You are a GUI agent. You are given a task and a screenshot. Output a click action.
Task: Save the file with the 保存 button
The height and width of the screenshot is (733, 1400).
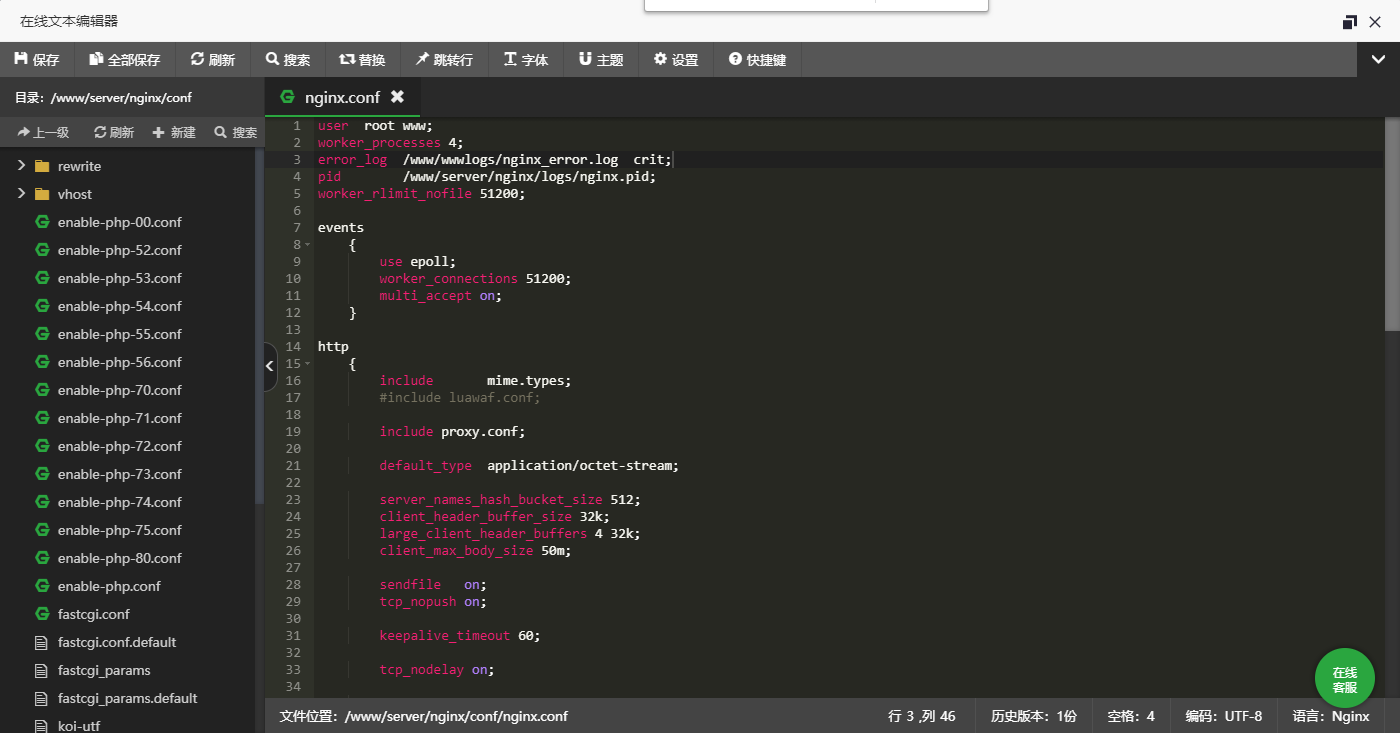coord(37,60)
